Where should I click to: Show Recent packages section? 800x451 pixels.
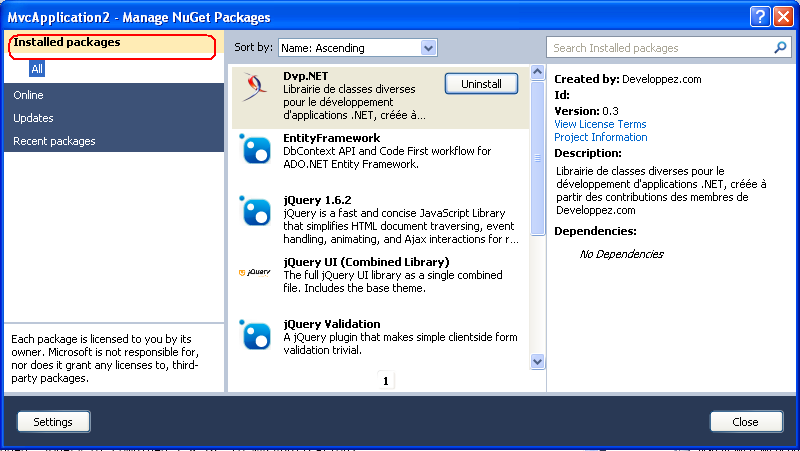(x=54, y=141)
